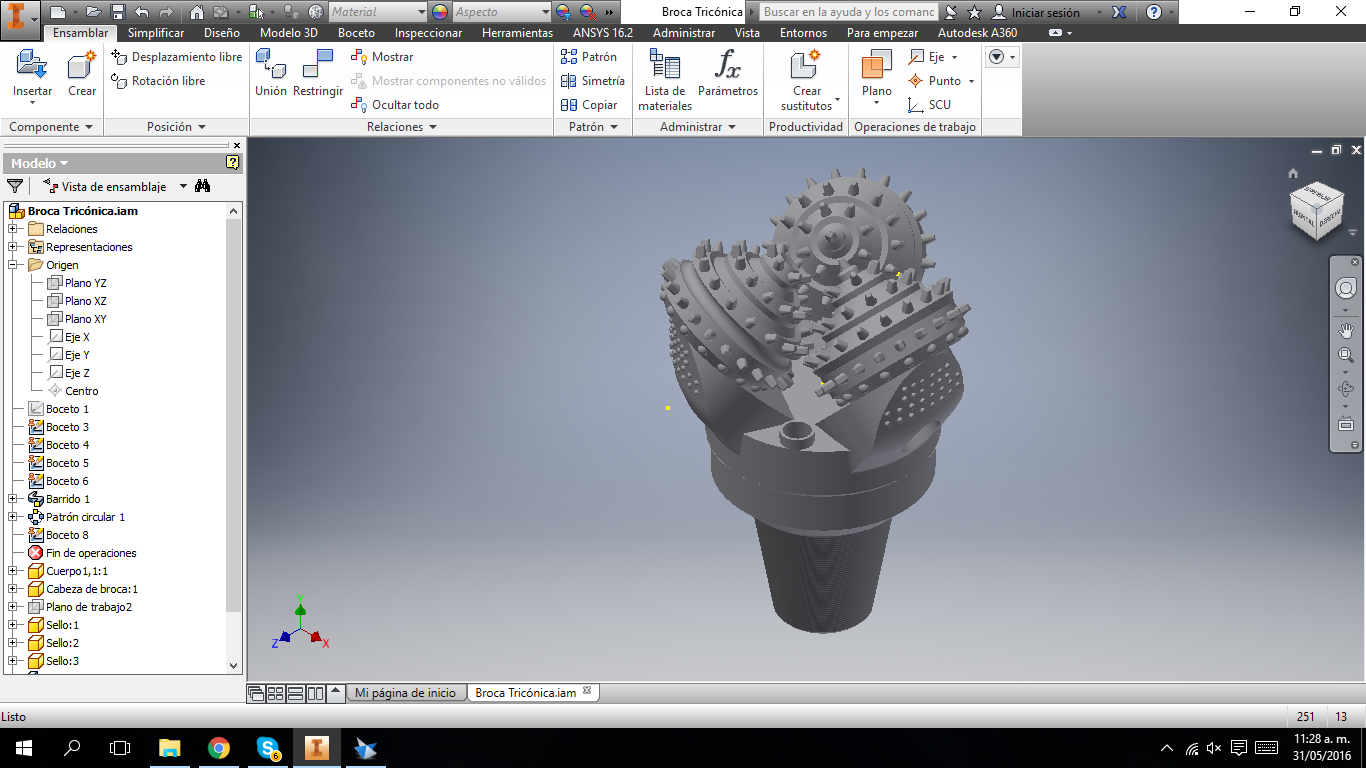Screen dimensions: 1366x768
Task: Click the ViewCube in the viewport
Action: pyautogui.click(x=1316, y=210)
